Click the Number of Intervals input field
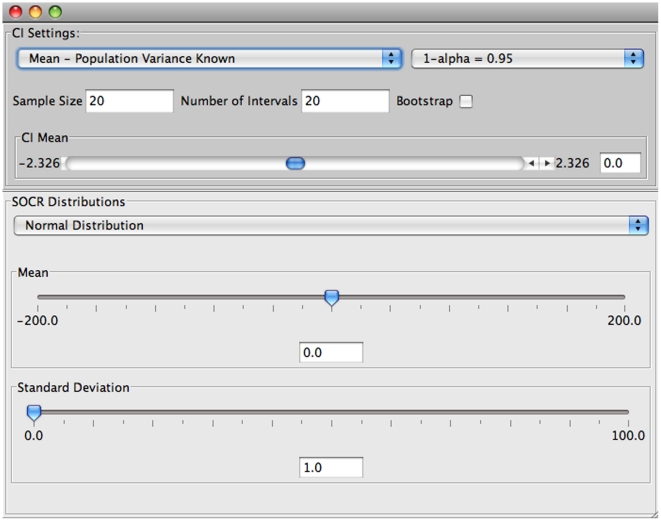Viewport: 661px width, 521px height. point(345,101)
